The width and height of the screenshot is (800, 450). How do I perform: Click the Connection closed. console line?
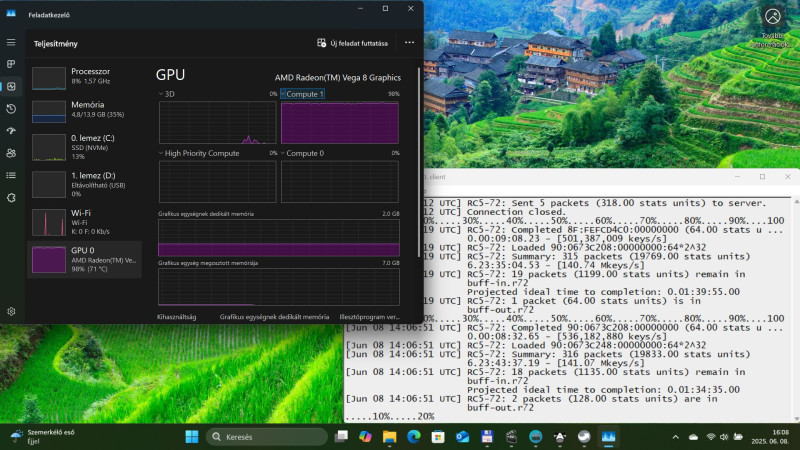(516, 212)
